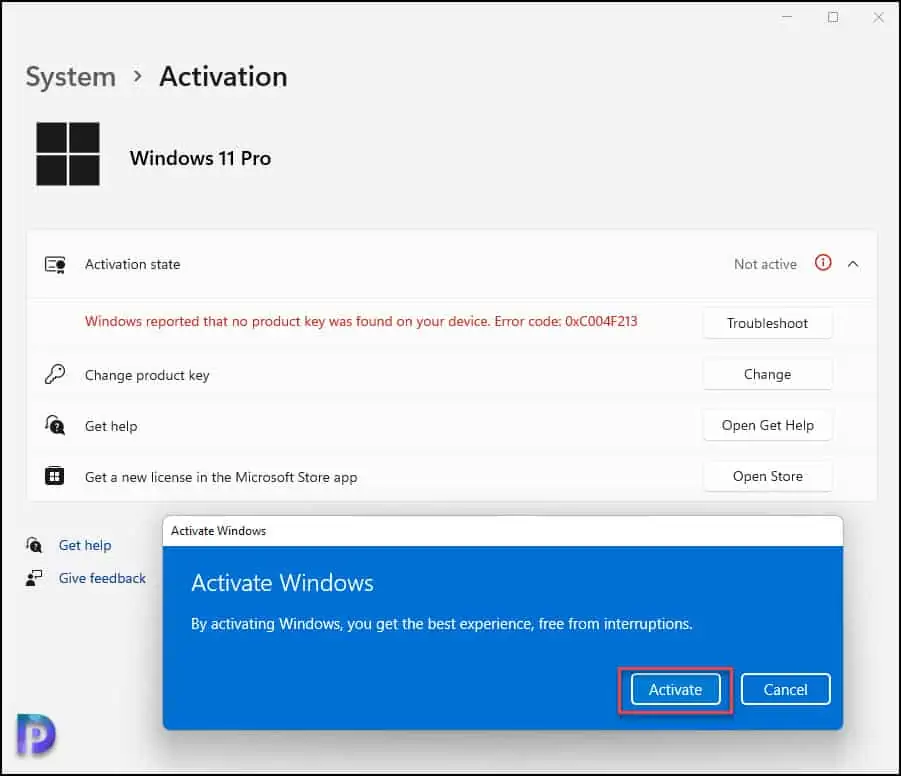
Task: Click the Give feedback person icon
Action: point(35,578)
